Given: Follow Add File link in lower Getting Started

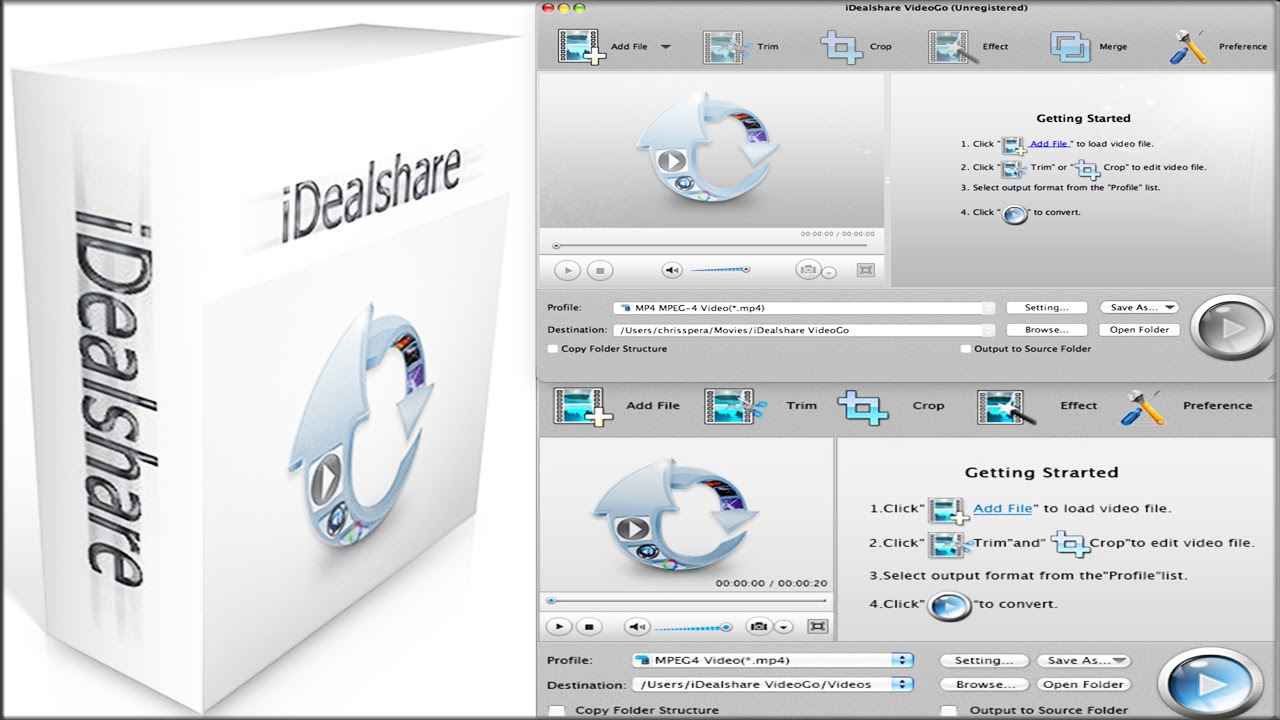Looking at the screenshot, I should 1002,508.
